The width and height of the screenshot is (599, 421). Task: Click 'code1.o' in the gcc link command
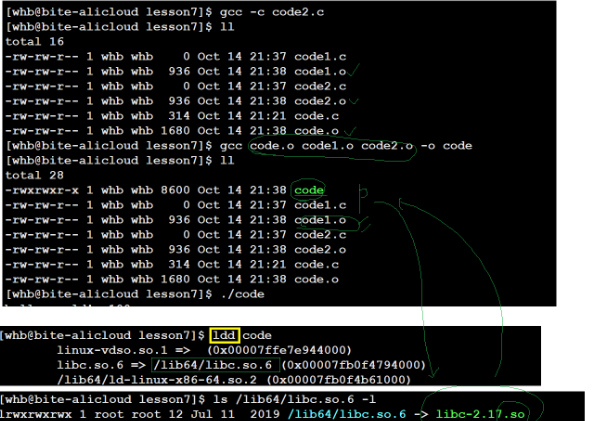click(327, 146)
